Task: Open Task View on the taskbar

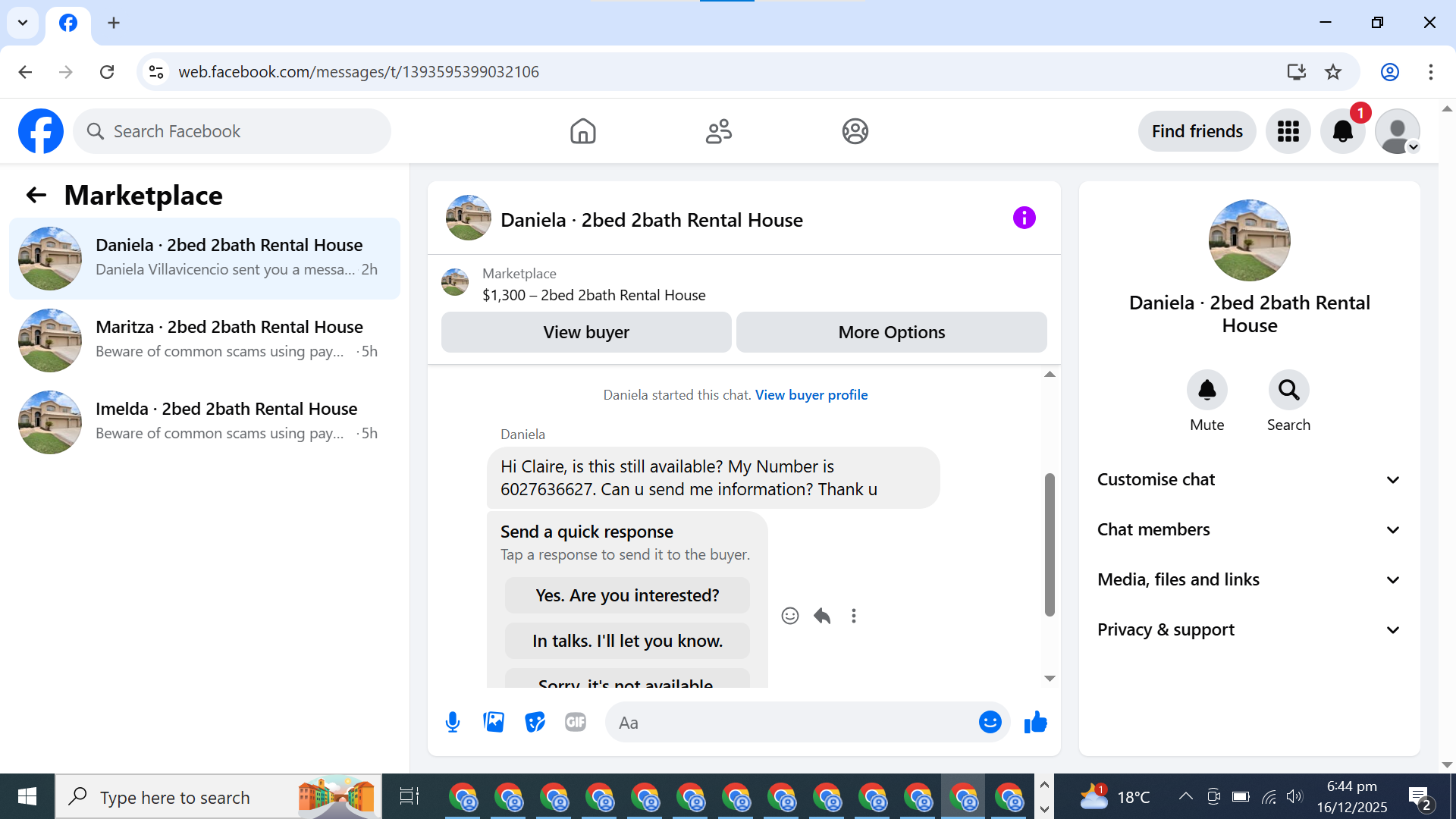Action: pos(409,796)
